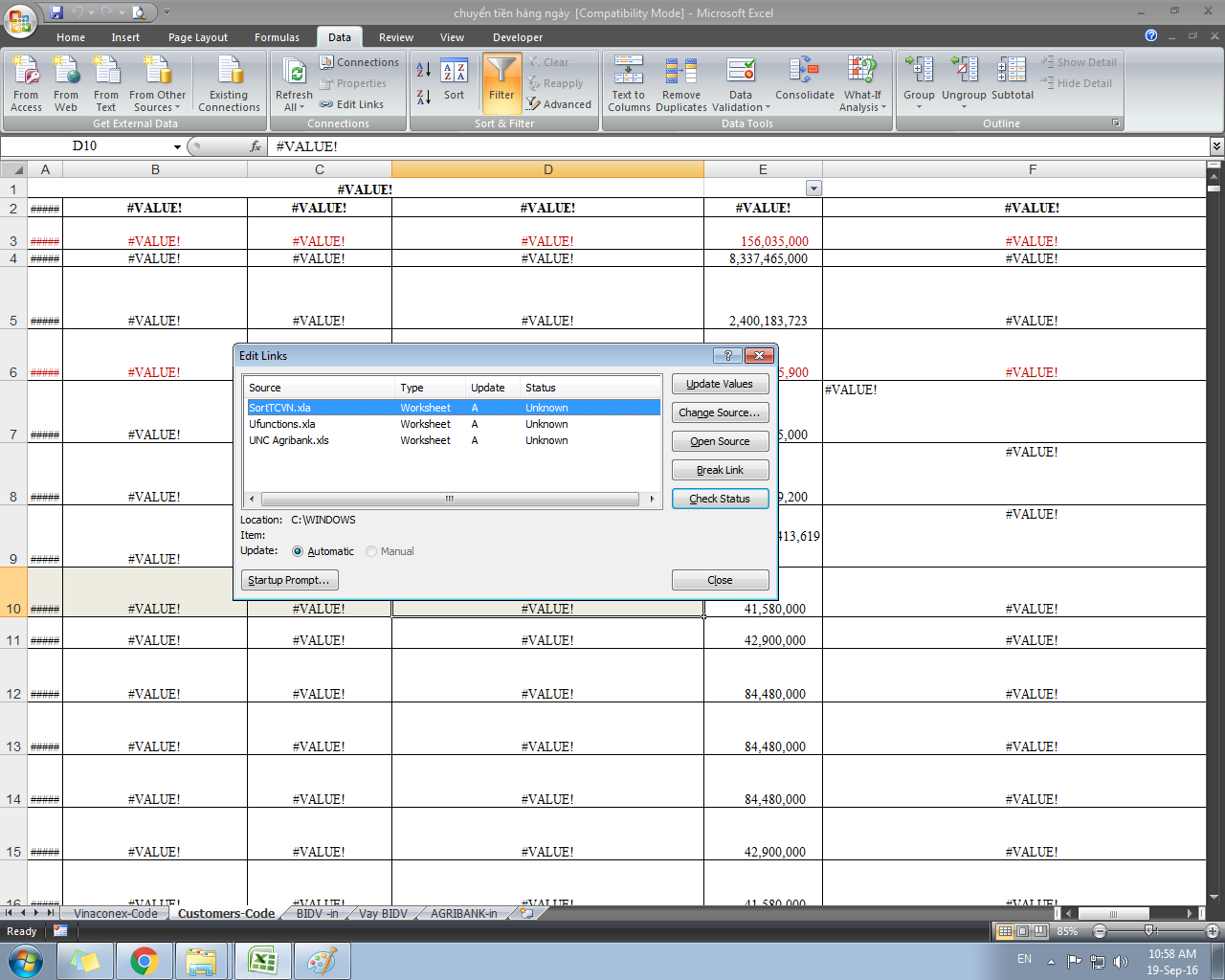Viewport: 1225px width, 980px height.
Task: Open the Vinaconex-Code sheet tab
Action: (115, 914)
